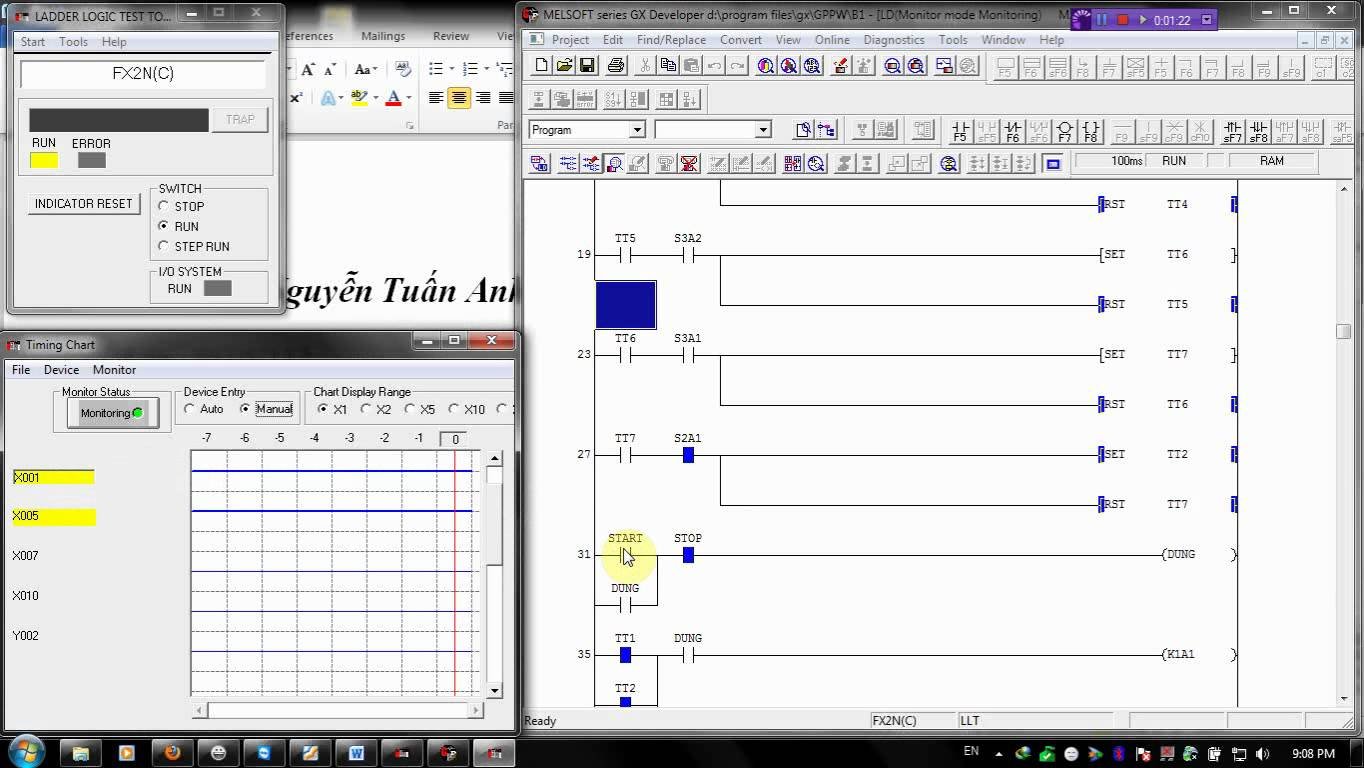Click the Save project toolbar icon

point(588,66)
